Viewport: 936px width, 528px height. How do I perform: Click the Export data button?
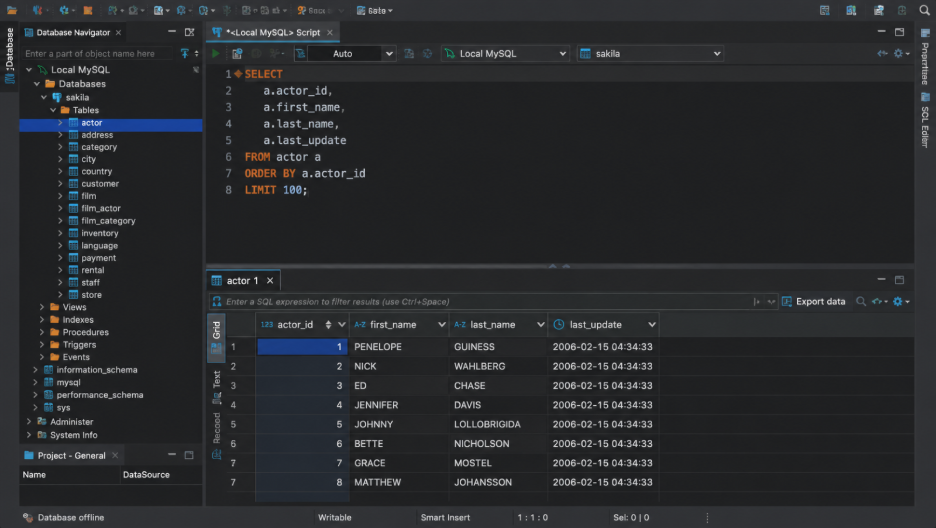click(x=814, y=302)
